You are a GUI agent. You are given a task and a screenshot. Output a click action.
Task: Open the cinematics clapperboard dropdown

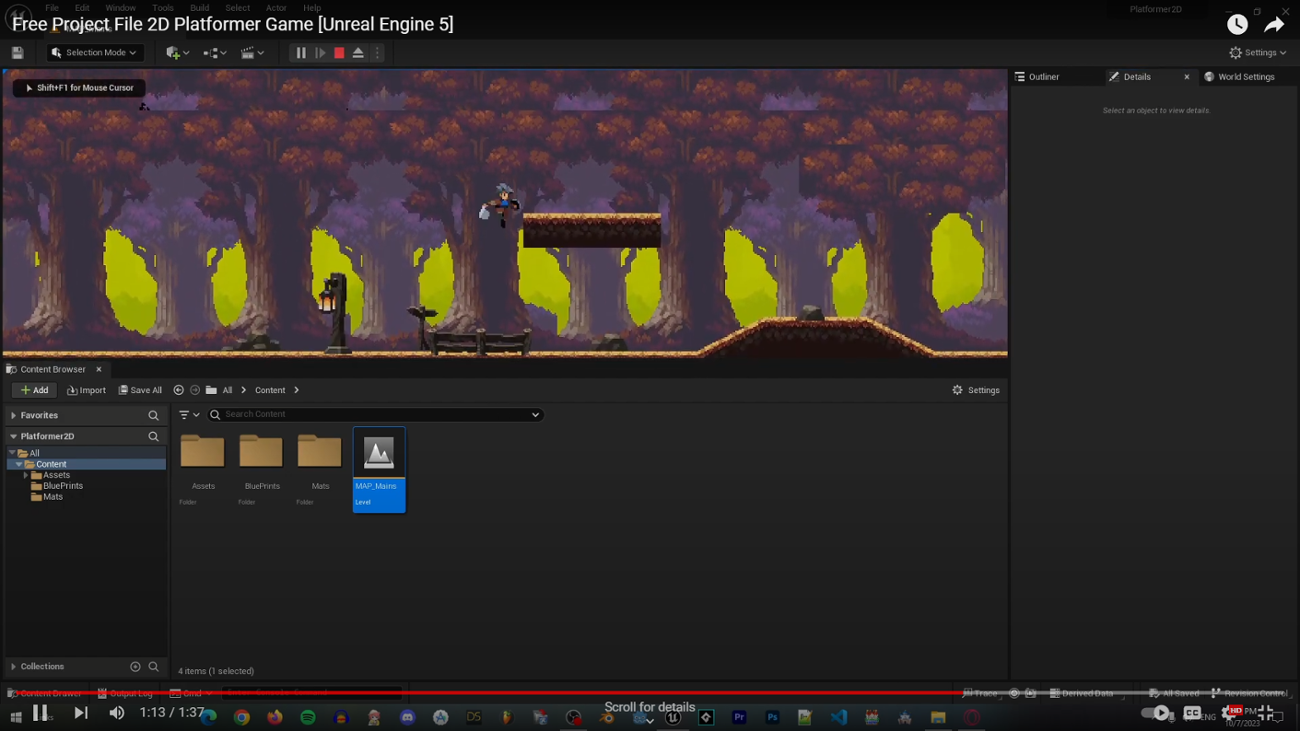[x=251, y=53]
